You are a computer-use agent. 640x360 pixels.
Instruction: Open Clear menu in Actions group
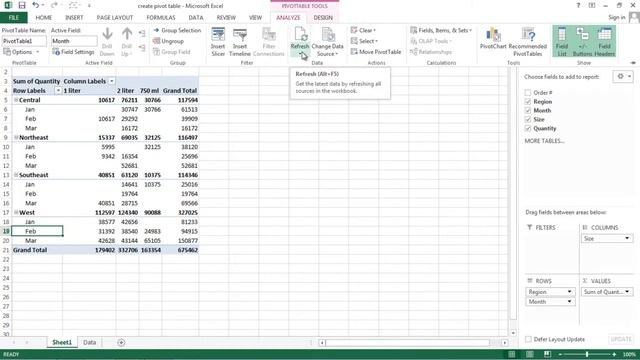[363, 31]
